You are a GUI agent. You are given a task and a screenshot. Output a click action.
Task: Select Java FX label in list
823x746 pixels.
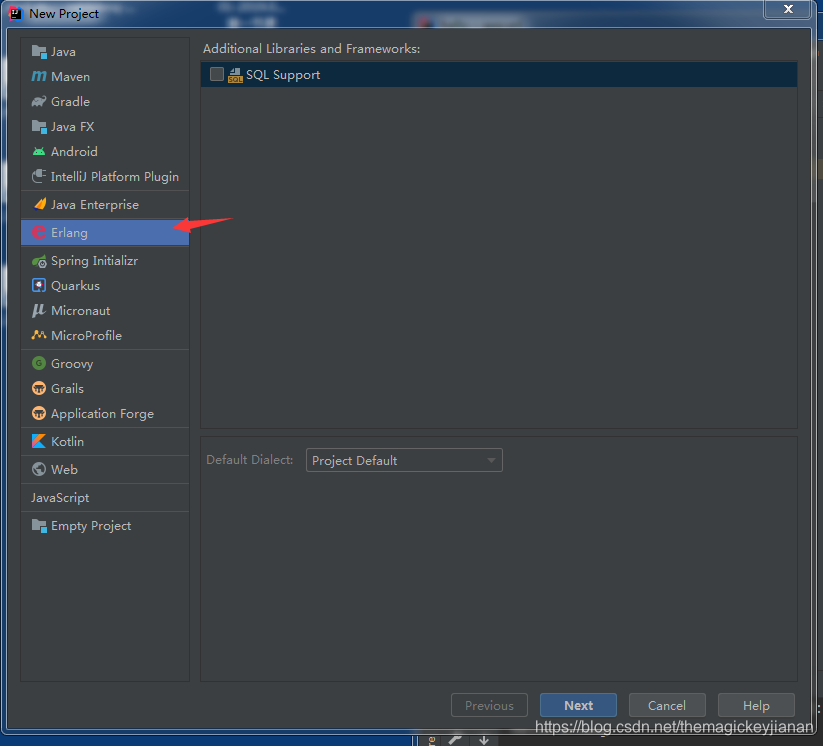click(72, 127)
